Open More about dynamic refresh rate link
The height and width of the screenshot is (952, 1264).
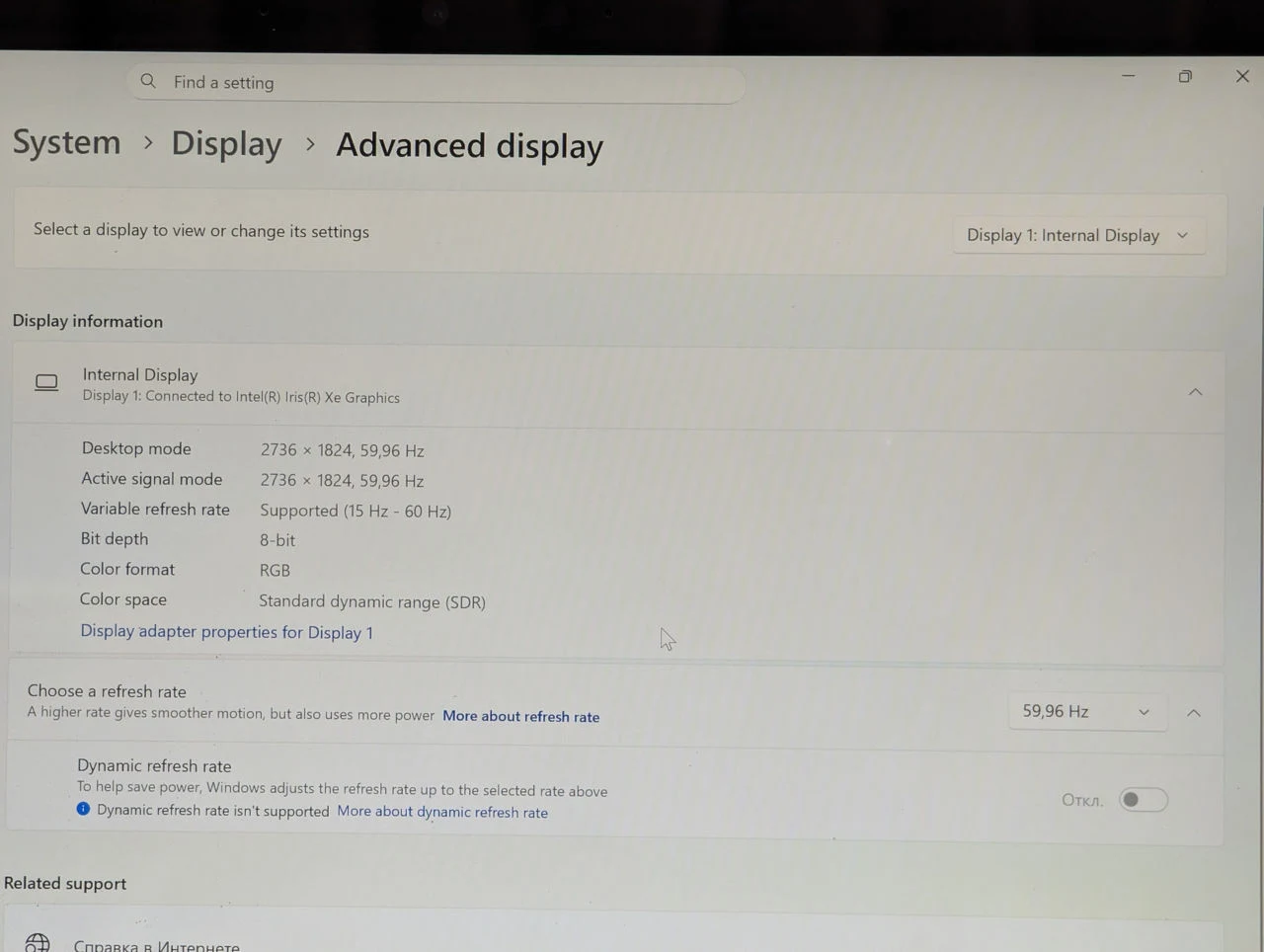pyautogui.click(x=442, y=812)
